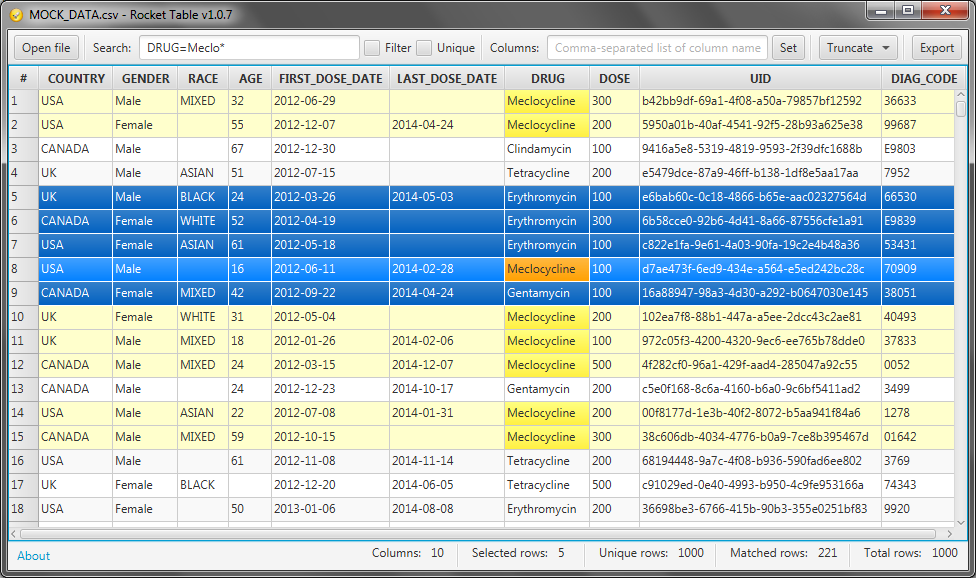The width and height of the screenshot is (976, 578).
Task: Open the About link
Action: (33, 555)
